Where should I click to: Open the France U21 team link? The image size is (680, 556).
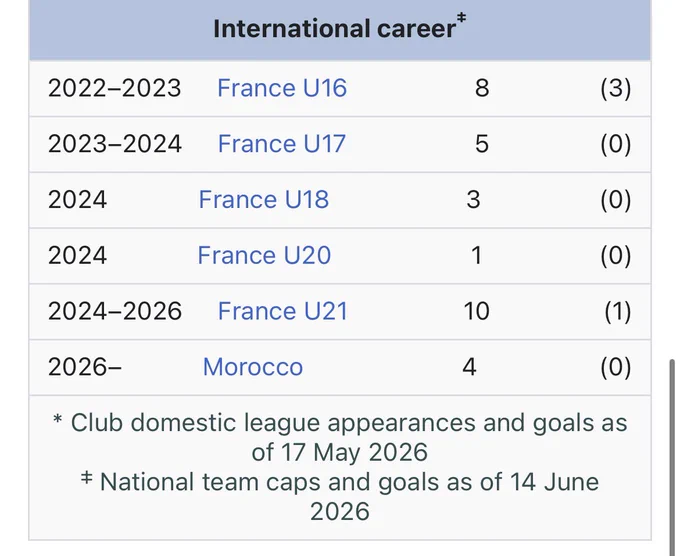283,311
